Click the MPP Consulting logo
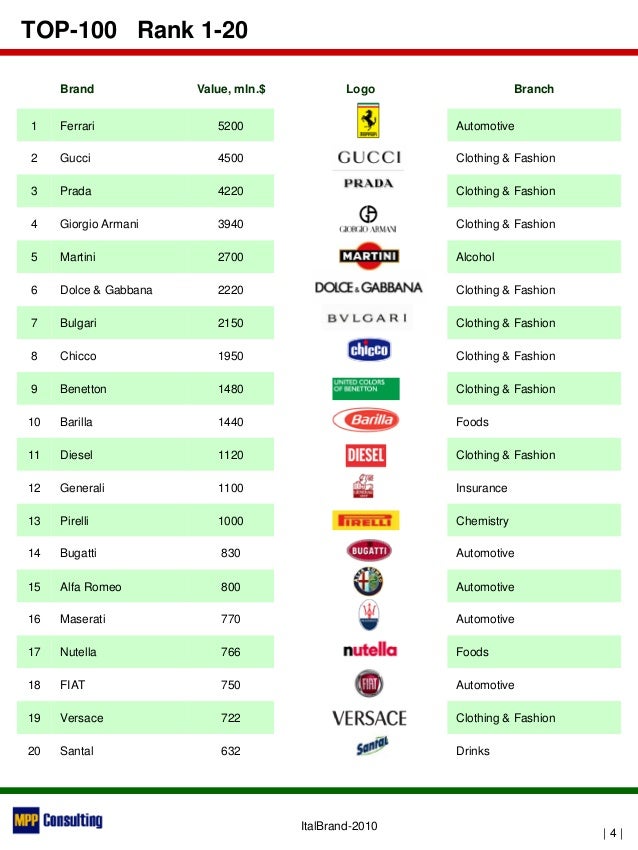 pyautogui.click(x=57, y=820)
